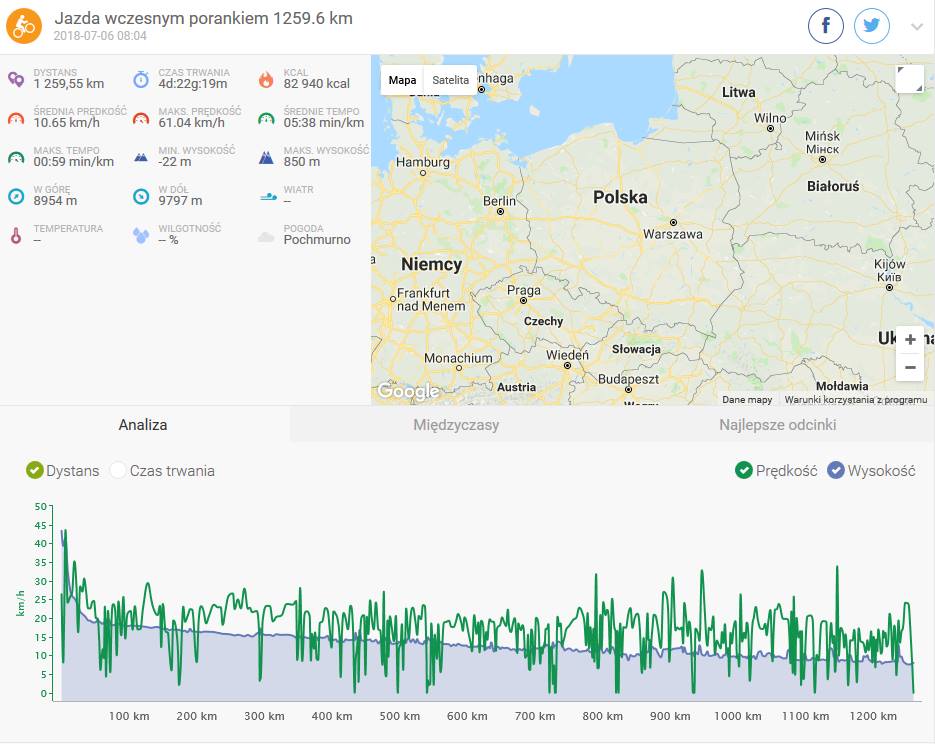Click the Budapeszt label on the map
Viewport: 935px width, 744px height.
pos(629,379)
